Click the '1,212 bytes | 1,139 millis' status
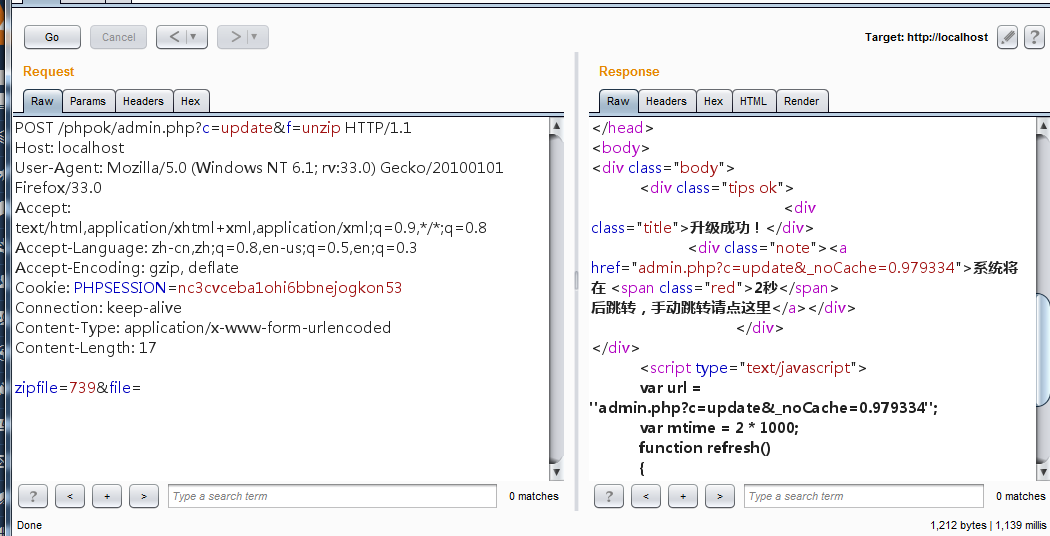 (988, 525)
